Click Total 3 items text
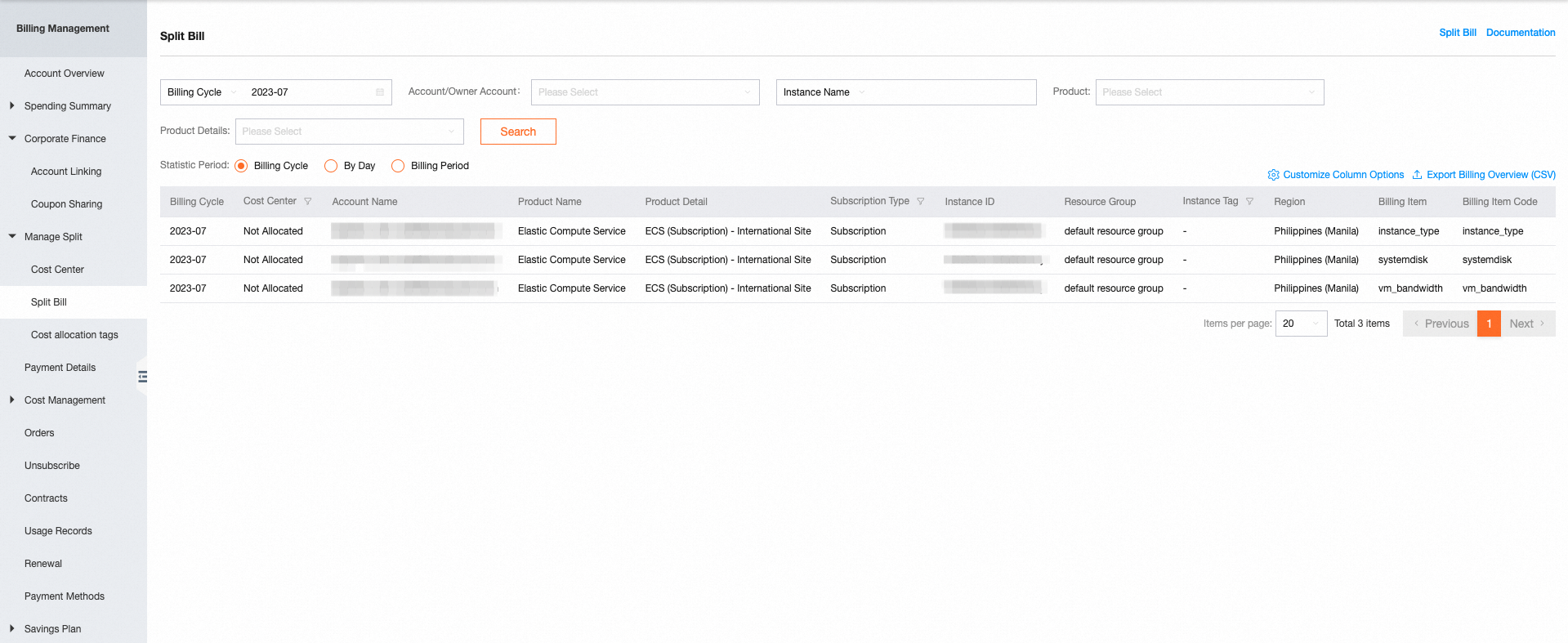The width and height of the screenshot is (1568, 643). pos(1362,324)
